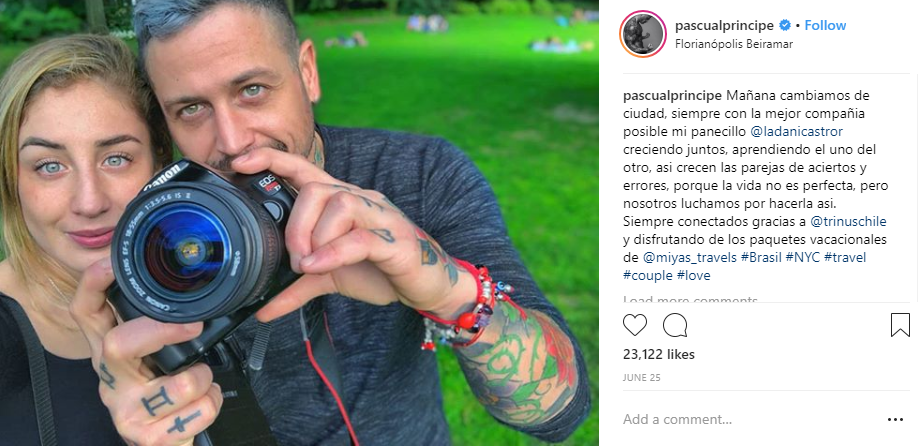Open the #travel hashtag
Image resolution: width=918 pixels, height=446 pixels.
pyautogui.click(x=845, y=258)
